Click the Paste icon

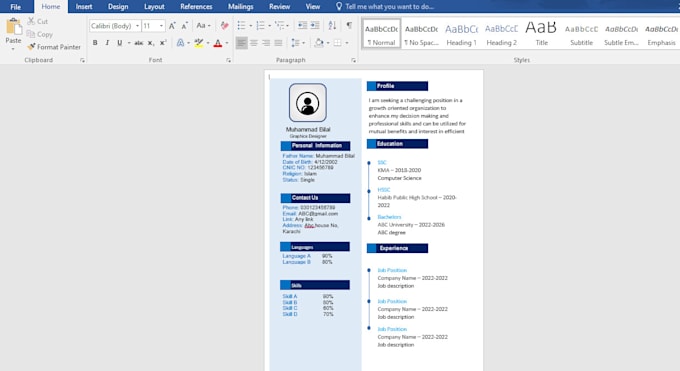(13, 27)
